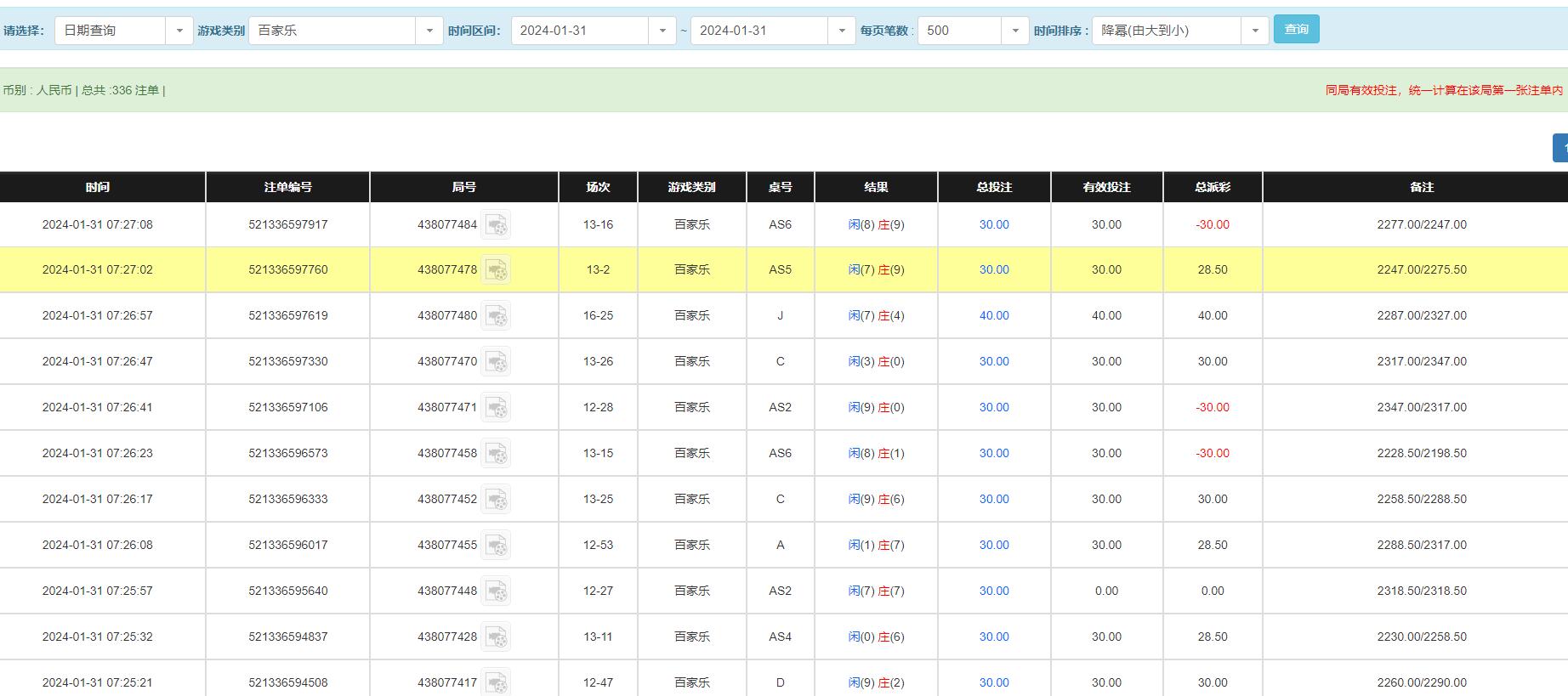
Task: Click result 闲(7) 庄(7) cell
Action: pyautogui.click(x=876, y=591)
